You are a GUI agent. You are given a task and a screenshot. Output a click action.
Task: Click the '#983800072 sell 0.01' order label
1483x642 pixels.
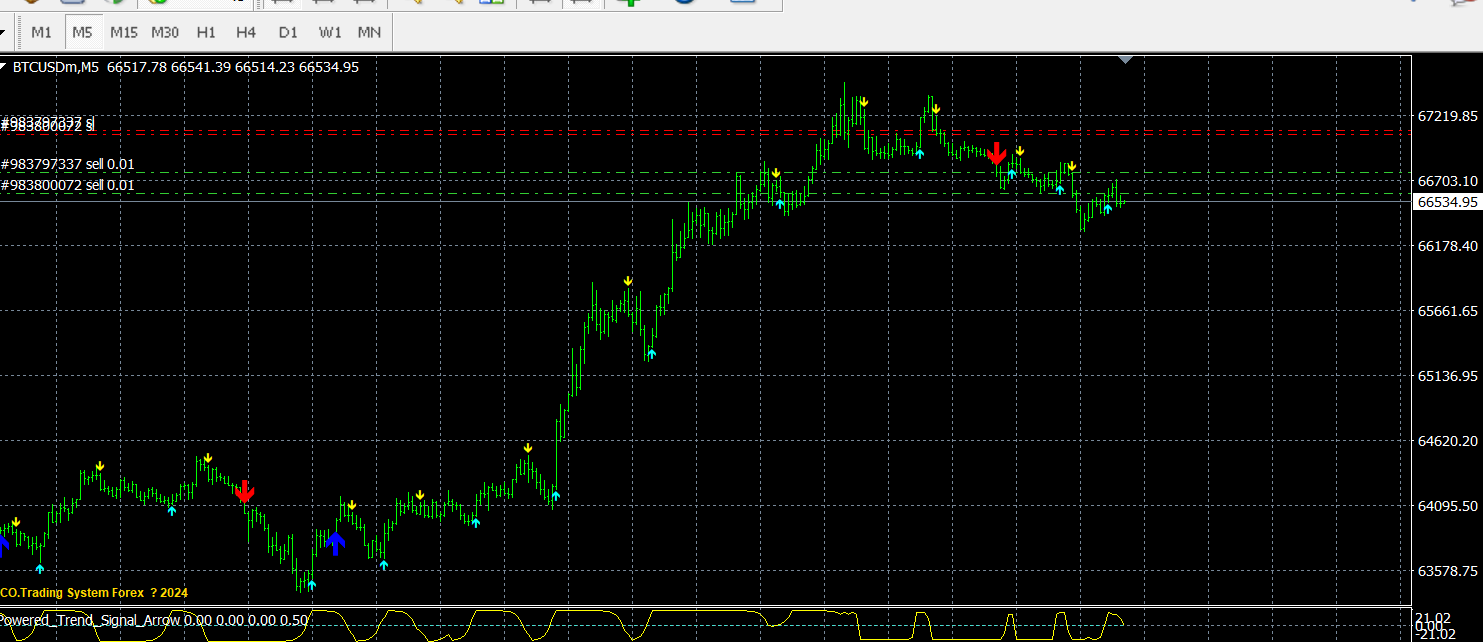[68, 185]
